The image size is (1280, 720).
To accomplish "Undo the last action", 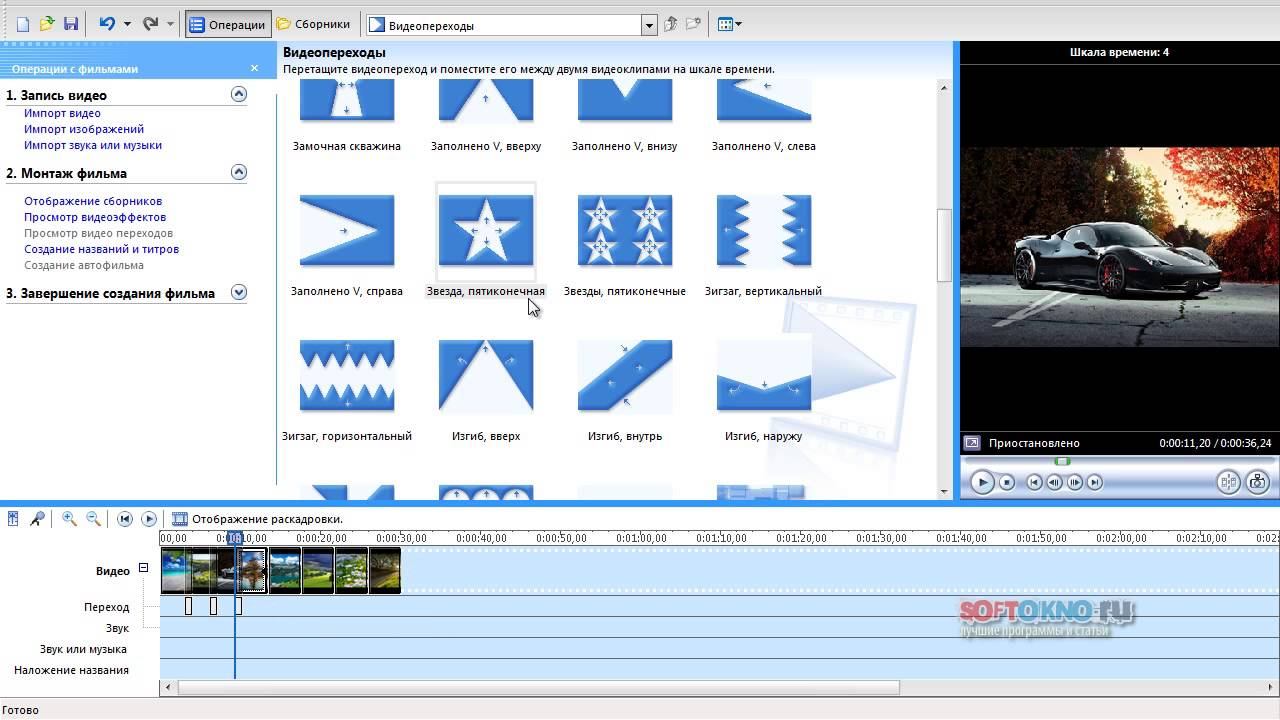I will click(x=107, y=24).
